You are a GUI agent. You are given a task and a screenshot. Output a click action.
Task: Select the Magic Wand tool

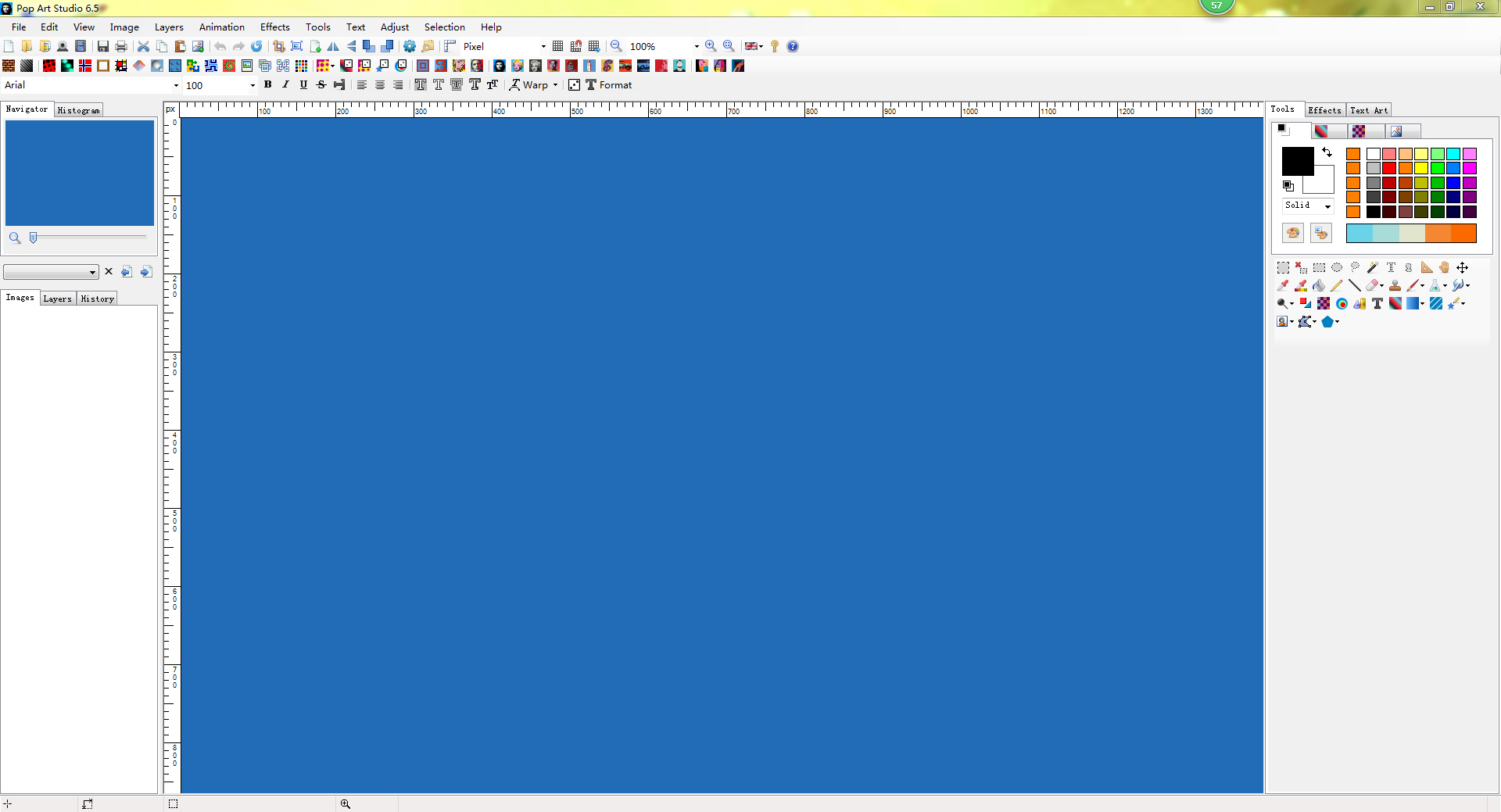click(x=1373, y=267)
